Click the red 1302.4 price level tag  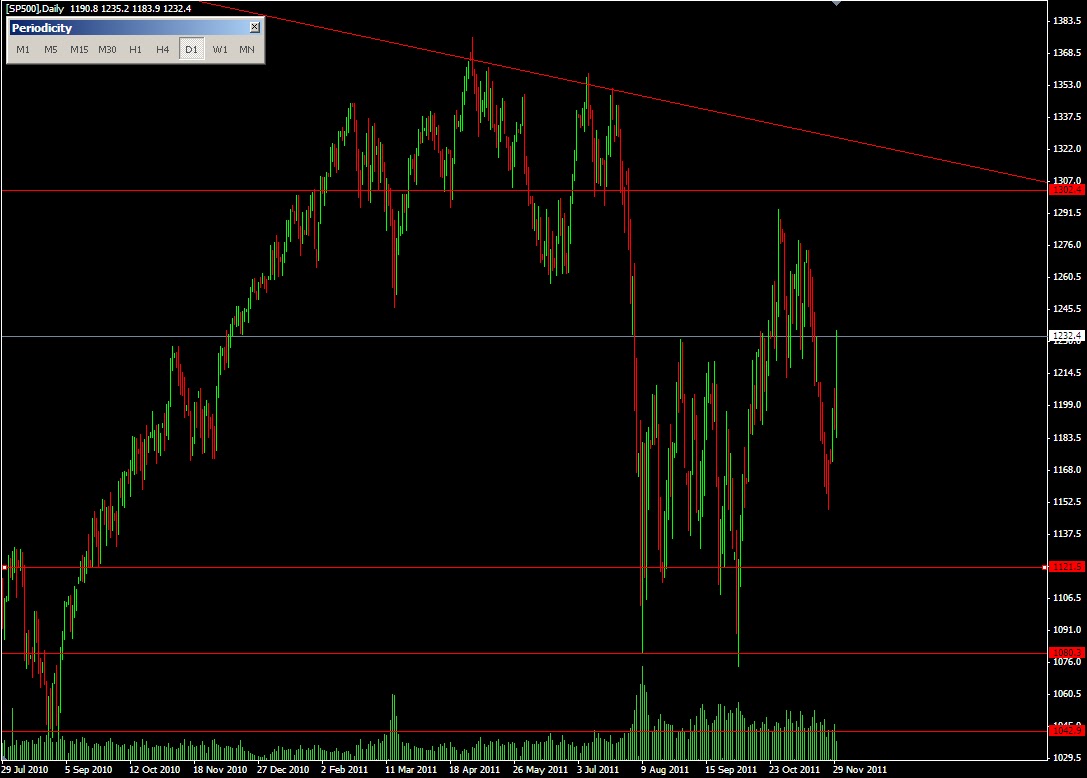coord(1067,190)
